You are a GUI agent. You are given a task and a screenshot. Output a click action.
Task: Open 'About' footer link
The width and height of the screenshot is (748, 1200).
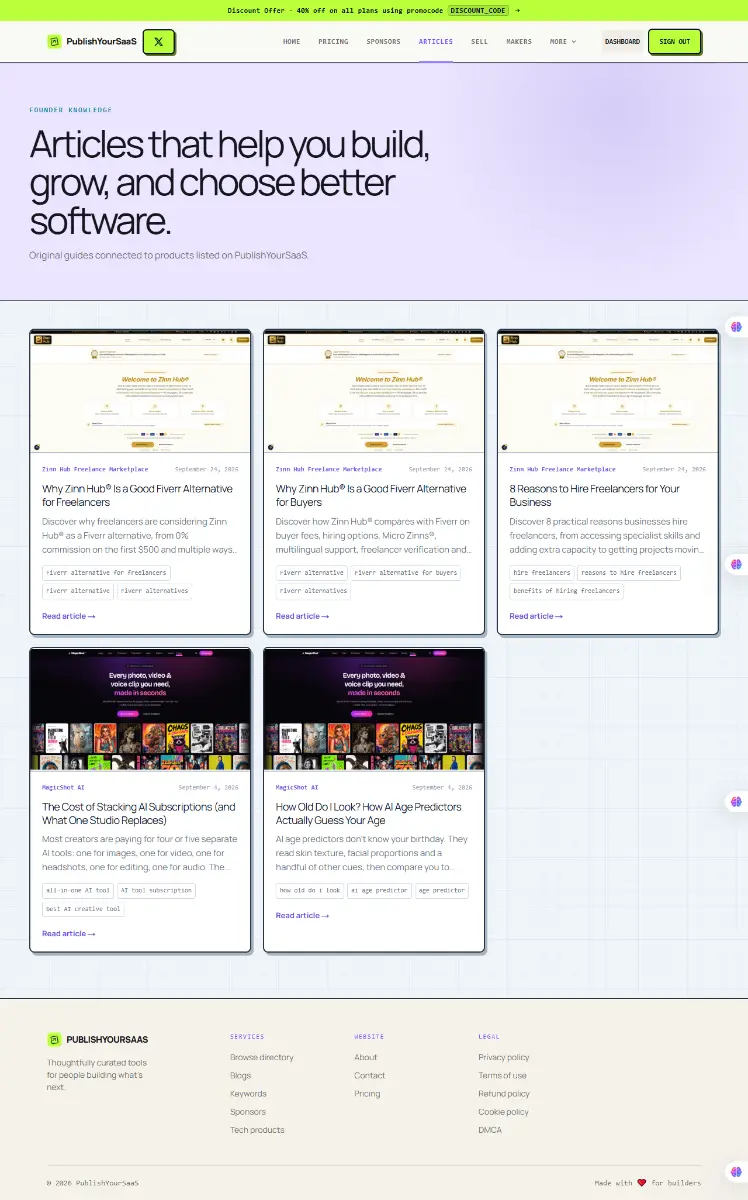coord(366,1057)
